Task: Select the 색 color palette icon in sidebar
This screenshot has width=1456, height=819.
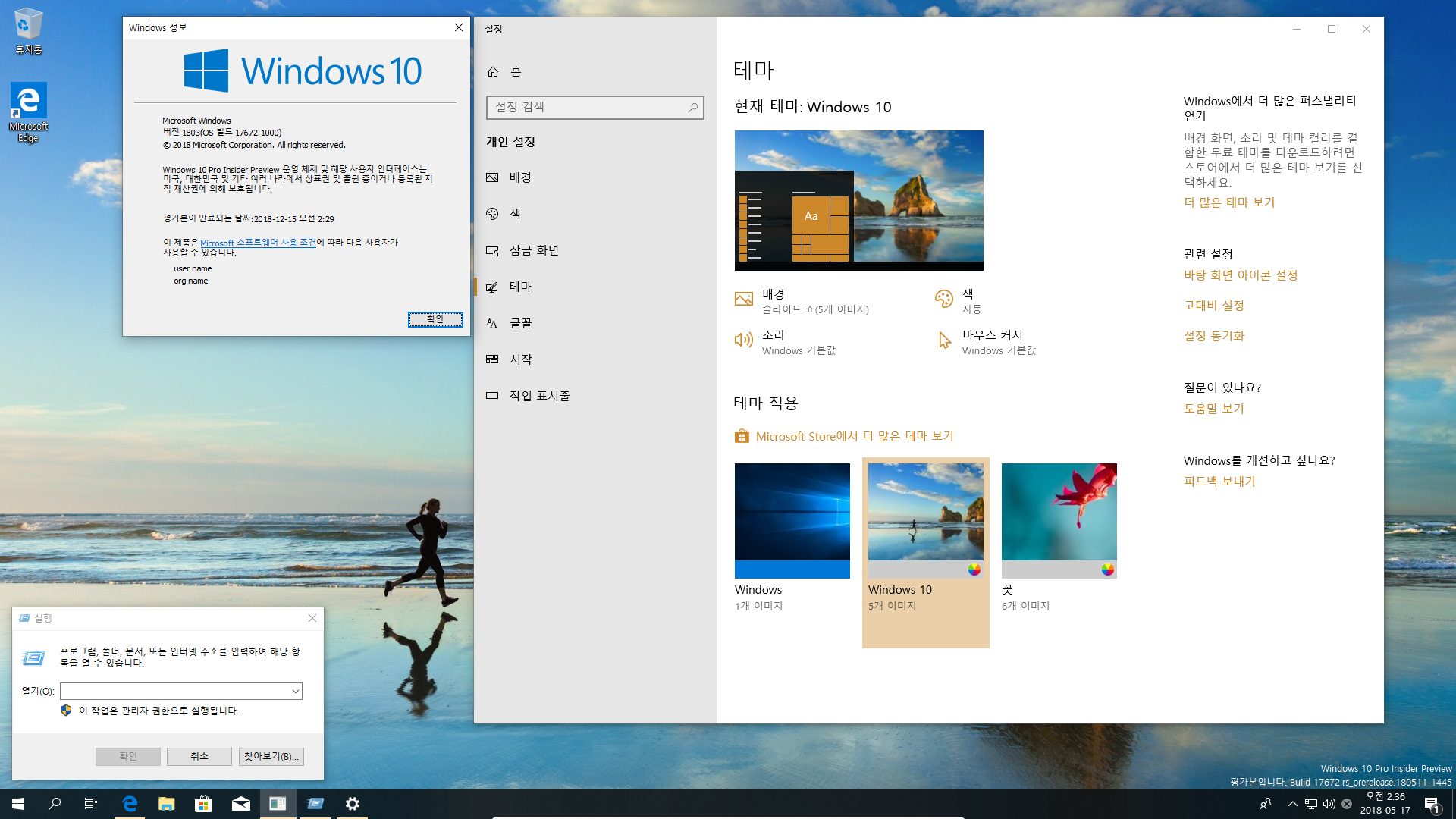Action: coord(492,214)
